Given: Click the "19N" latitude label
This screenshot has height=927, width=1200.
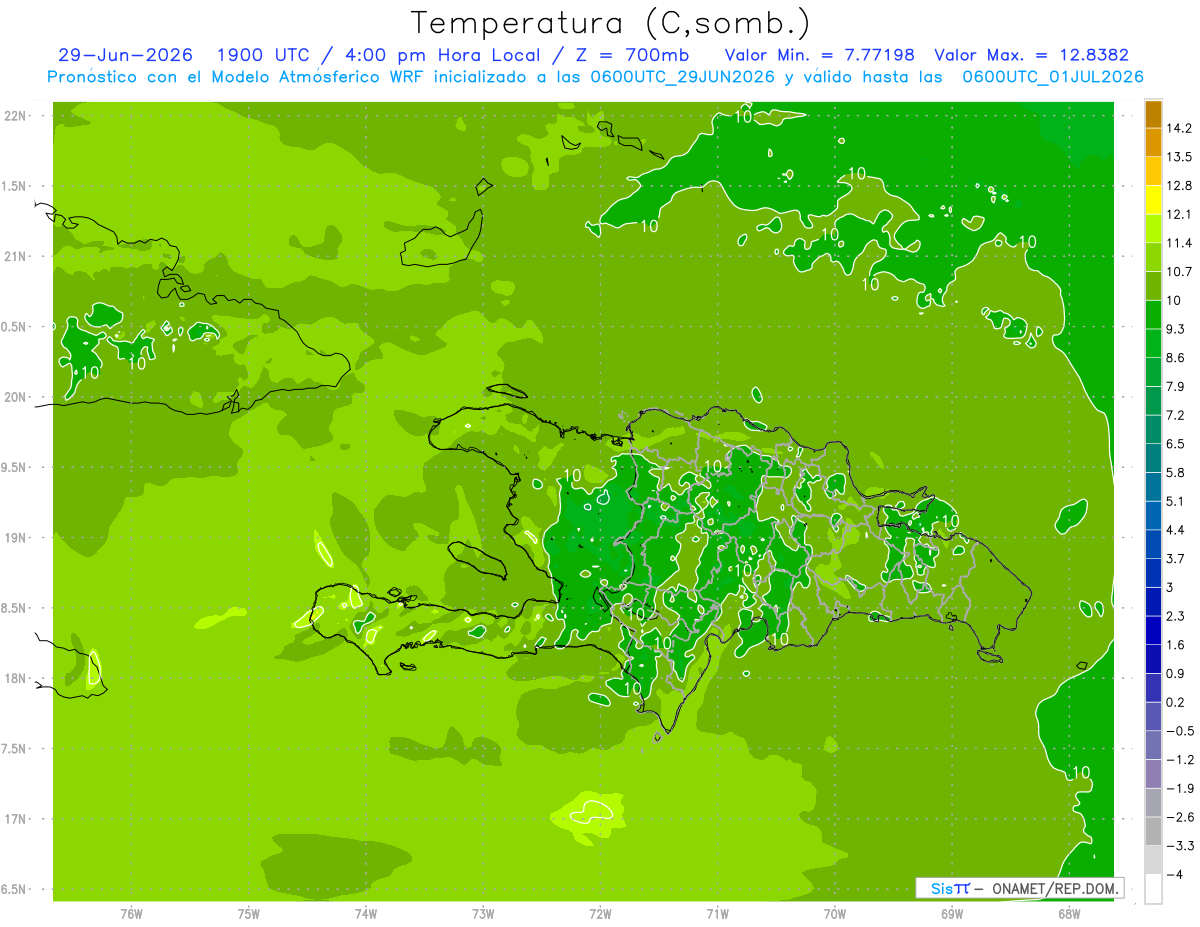Looking at the screenshot, I should pos(17,538).
